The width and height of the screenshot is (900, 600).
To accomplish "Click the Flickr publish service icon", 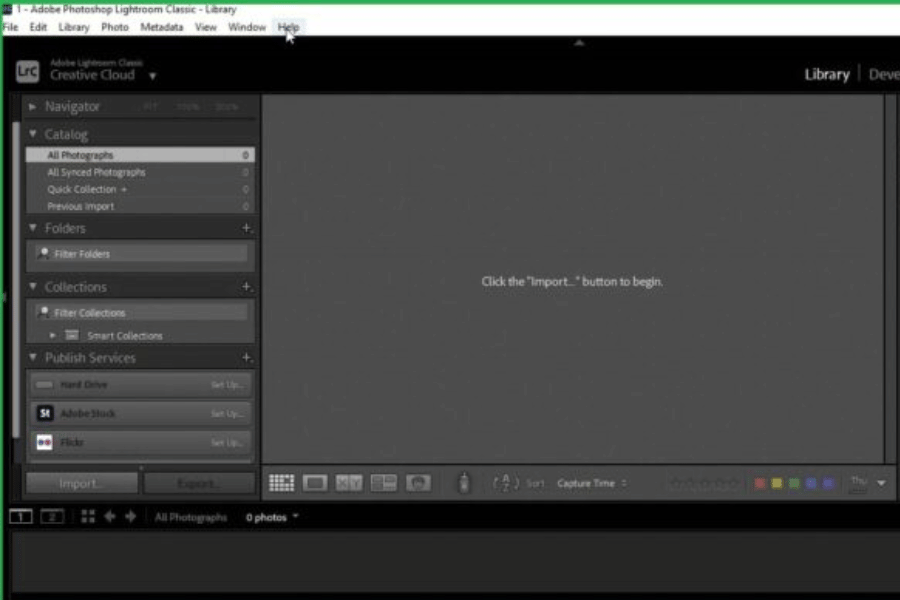I will 45,442.
